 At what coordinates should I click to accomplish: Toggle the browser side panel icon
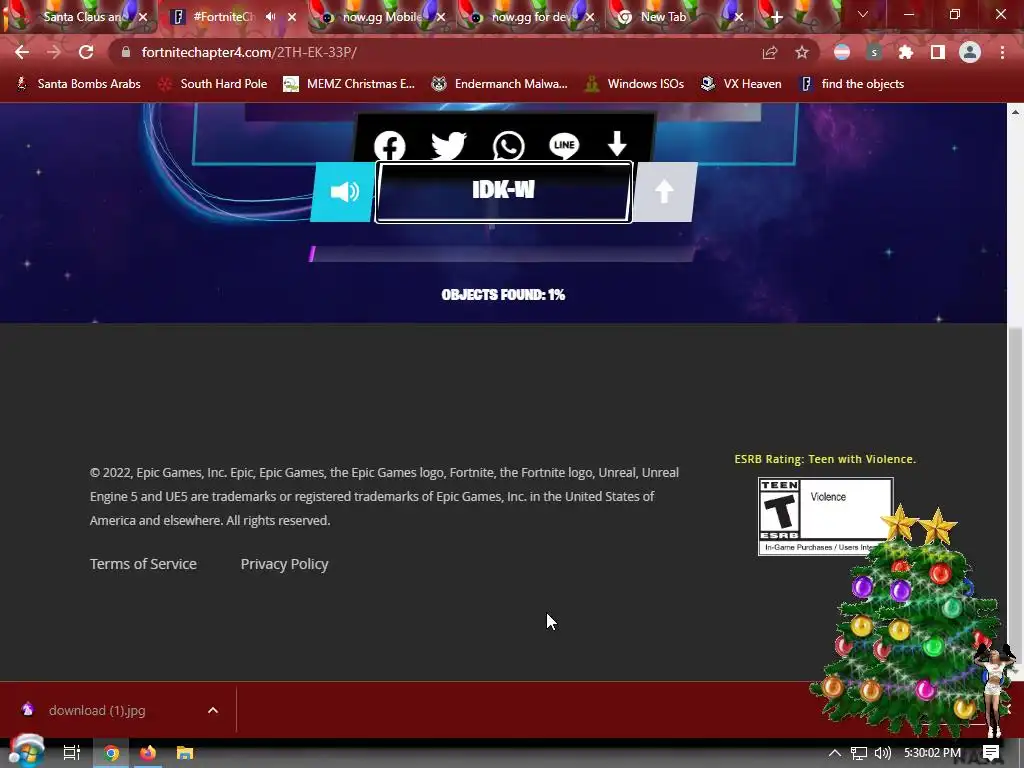(x=938, y=52)
